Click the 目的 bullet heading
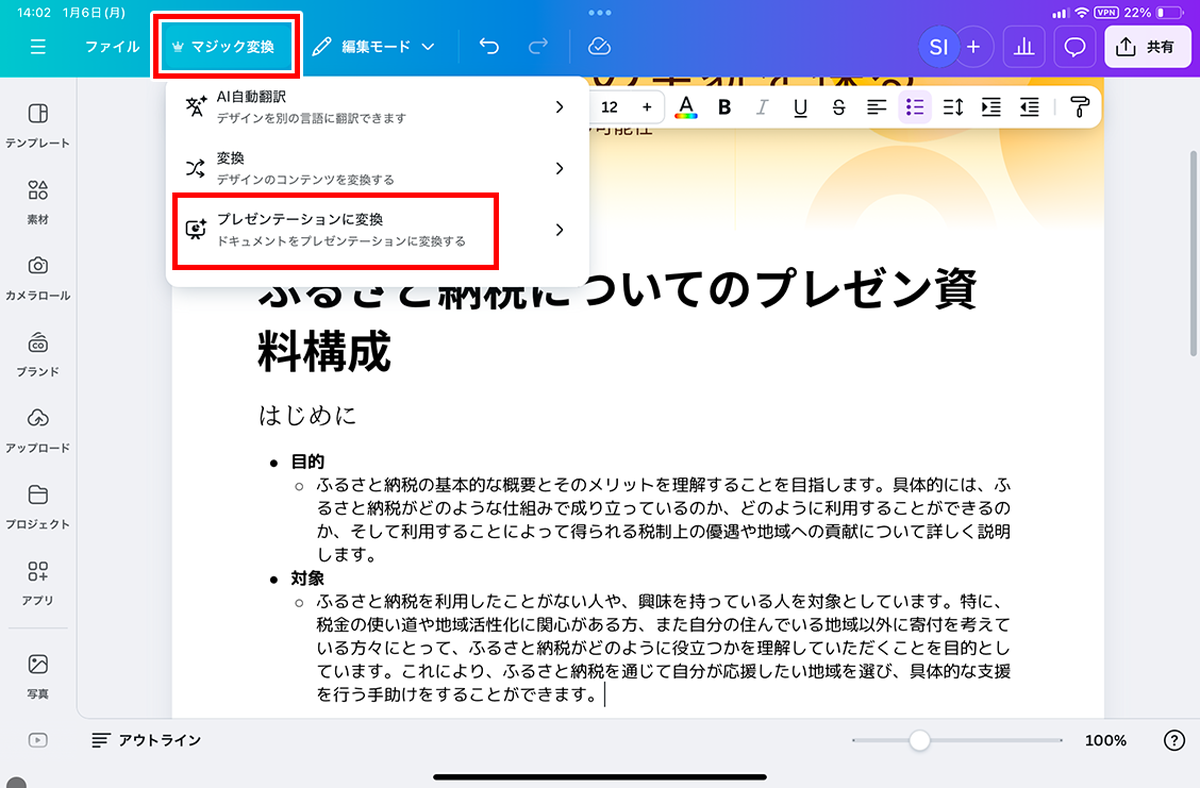Viewport: 1200px width, 788px height. pos(308,462)
